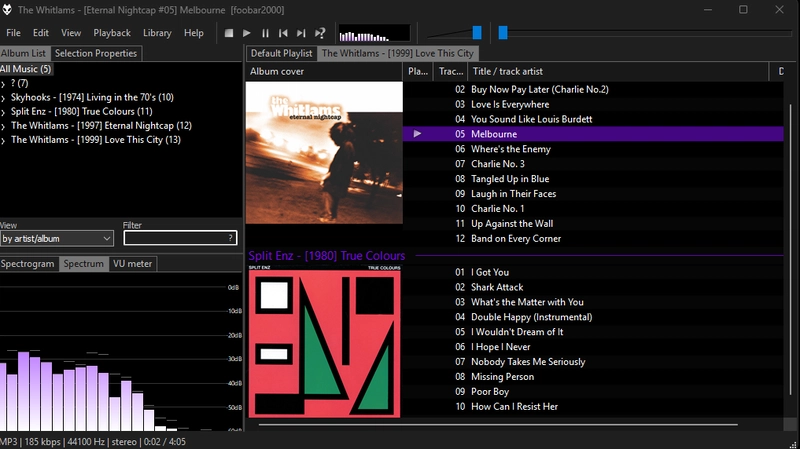Click the Play button in toolbar
Viewport: 800px width, 449px height.
tap(246, 33)
